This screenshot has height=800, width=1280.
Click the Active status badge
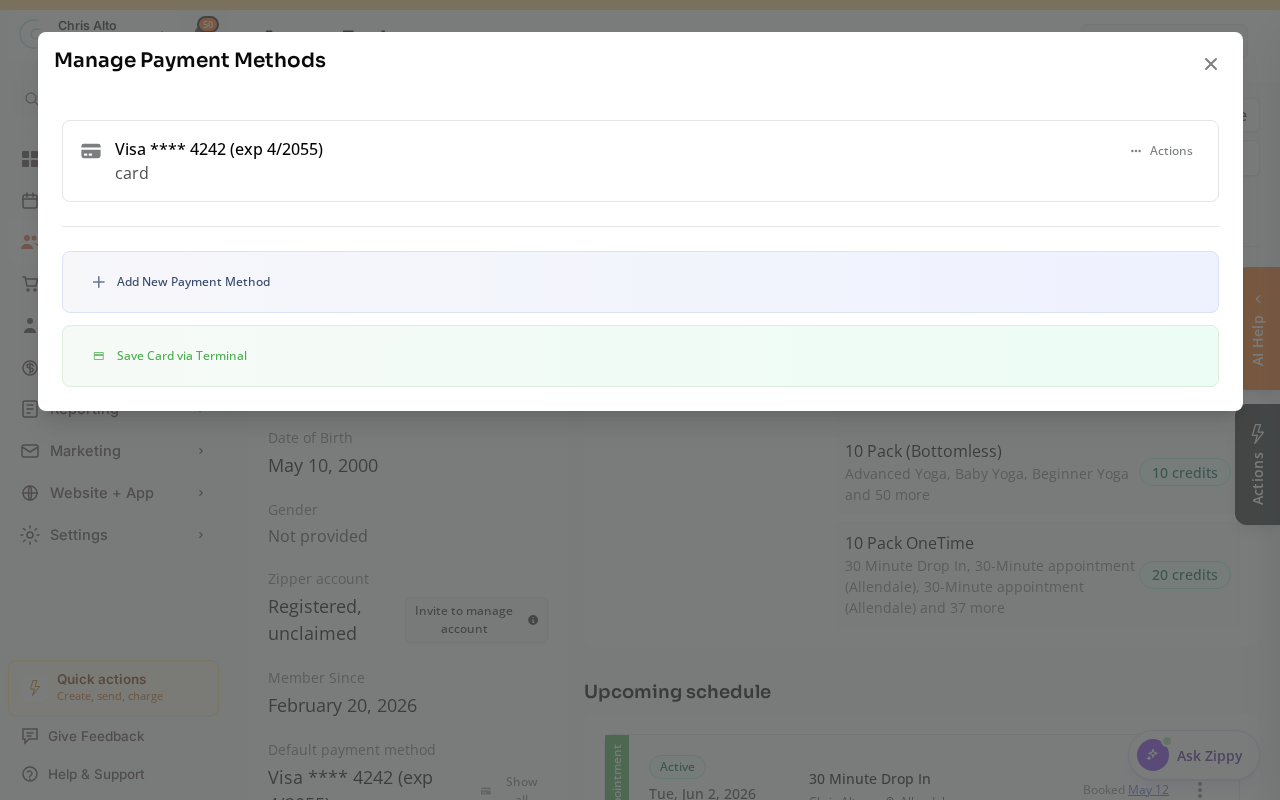click(677, 767)
